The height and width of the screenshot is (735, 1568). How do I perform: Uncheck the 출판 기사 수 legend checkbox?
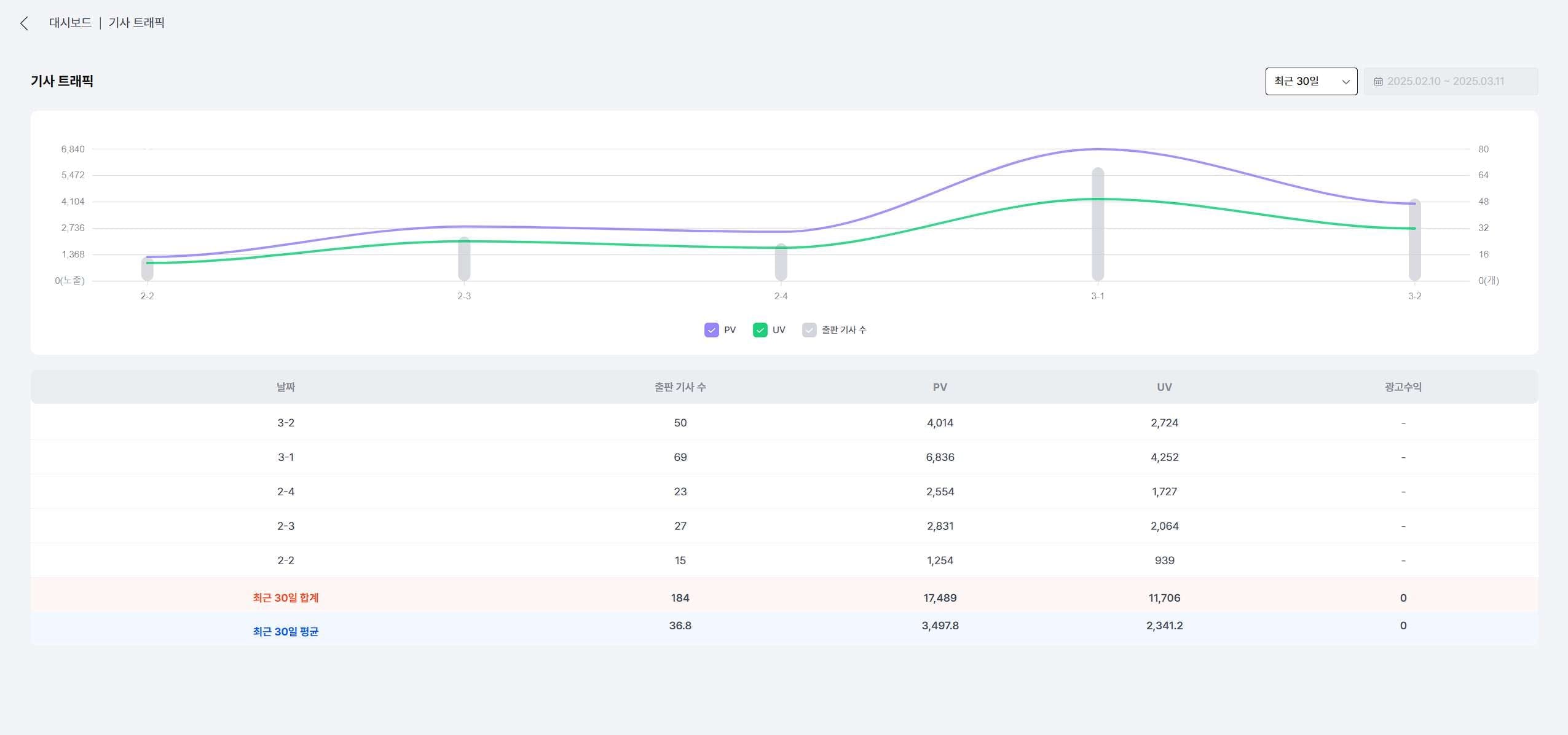tap(809, 330)
